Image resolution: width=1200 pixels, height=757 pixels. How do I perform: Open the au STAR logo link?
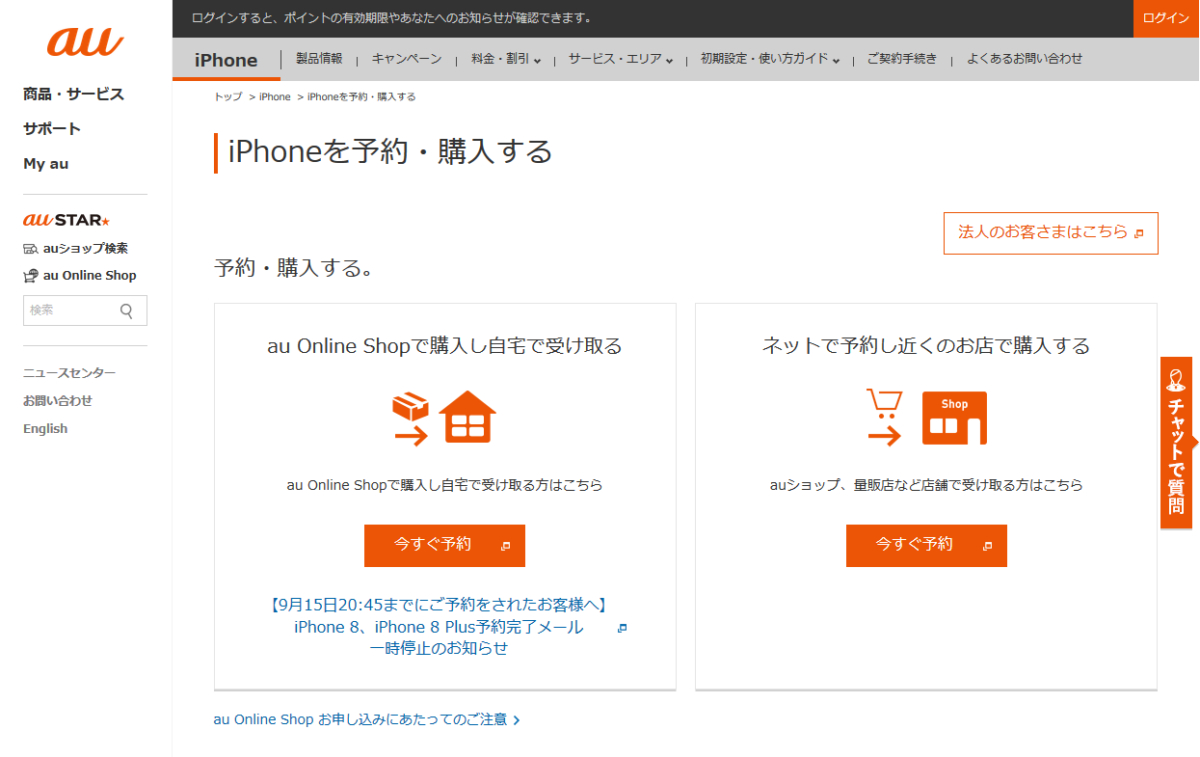pyautogui.click(x=66, y=220)
